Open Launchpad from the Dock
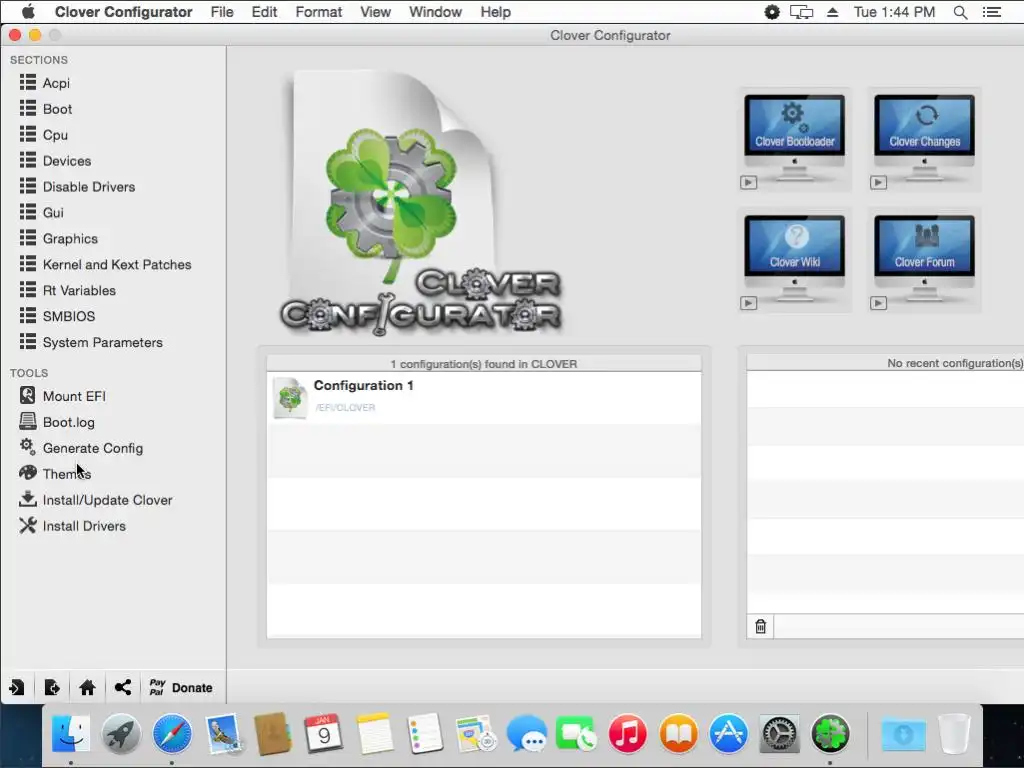 121,733
